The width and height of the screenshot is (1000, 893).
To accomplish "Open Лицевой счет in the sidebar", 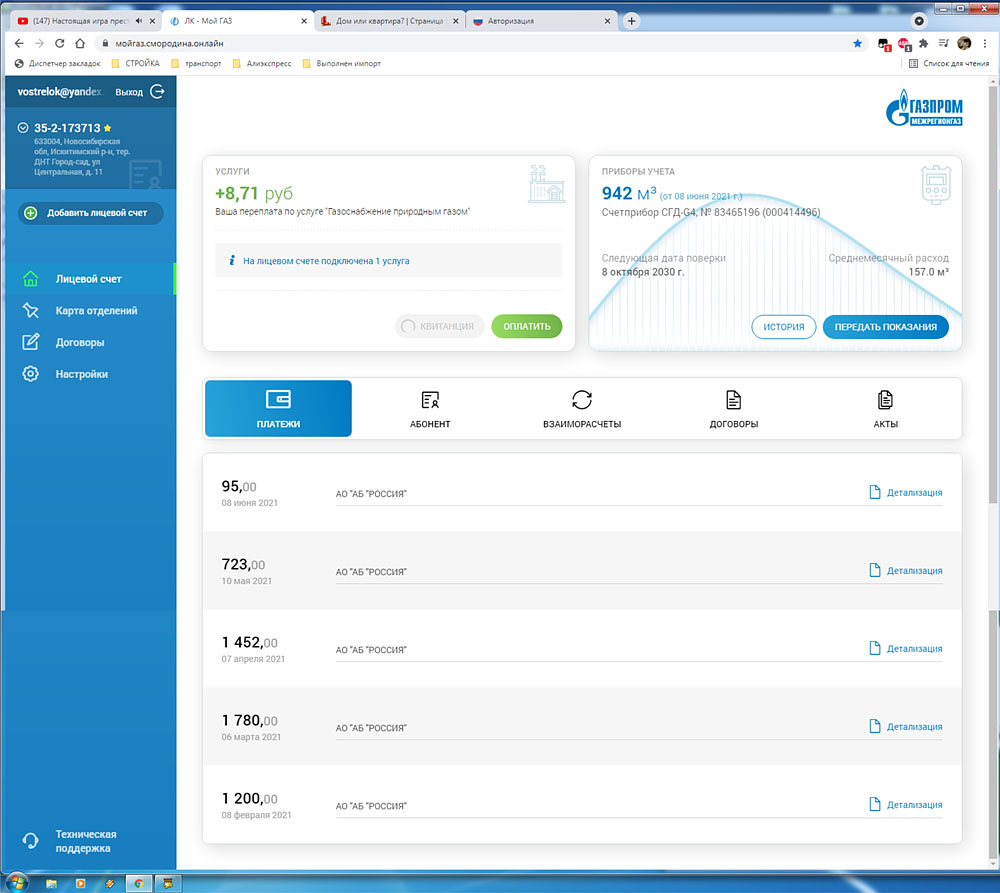I will click(x=88, y=279).
